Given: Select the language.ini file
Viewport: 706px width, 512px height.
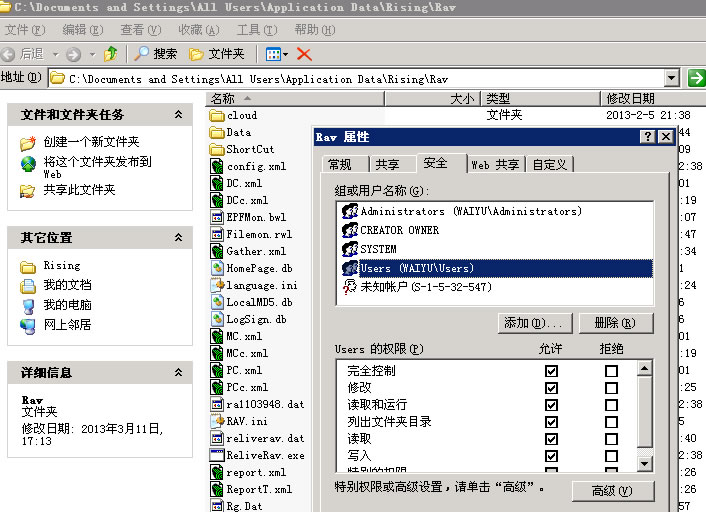Looking at the screenshot, I should coord(254,285).
